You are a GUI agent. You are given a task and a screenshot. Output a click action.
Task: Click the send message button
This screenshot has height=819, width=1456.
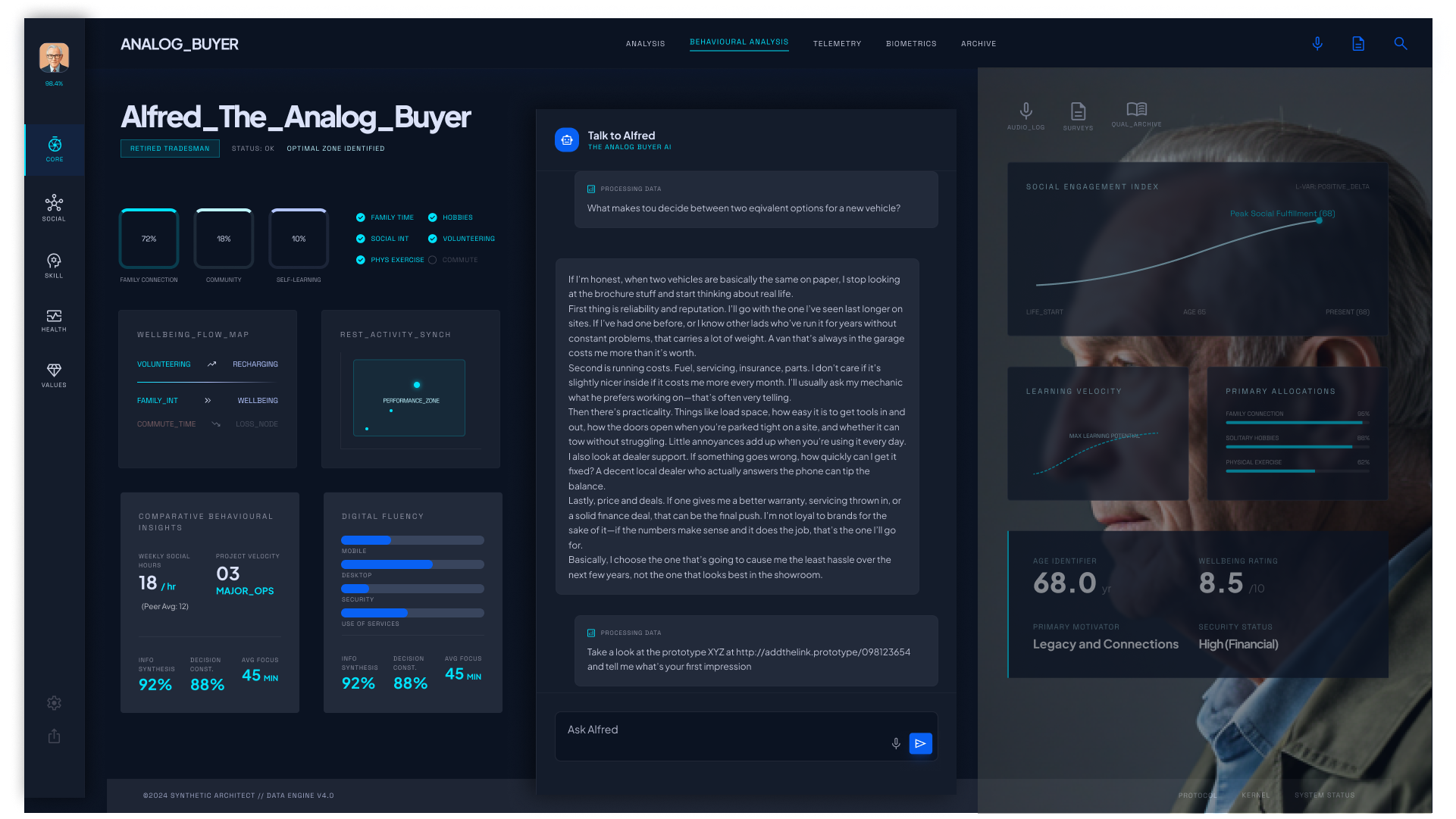click(x=920, y=744)
